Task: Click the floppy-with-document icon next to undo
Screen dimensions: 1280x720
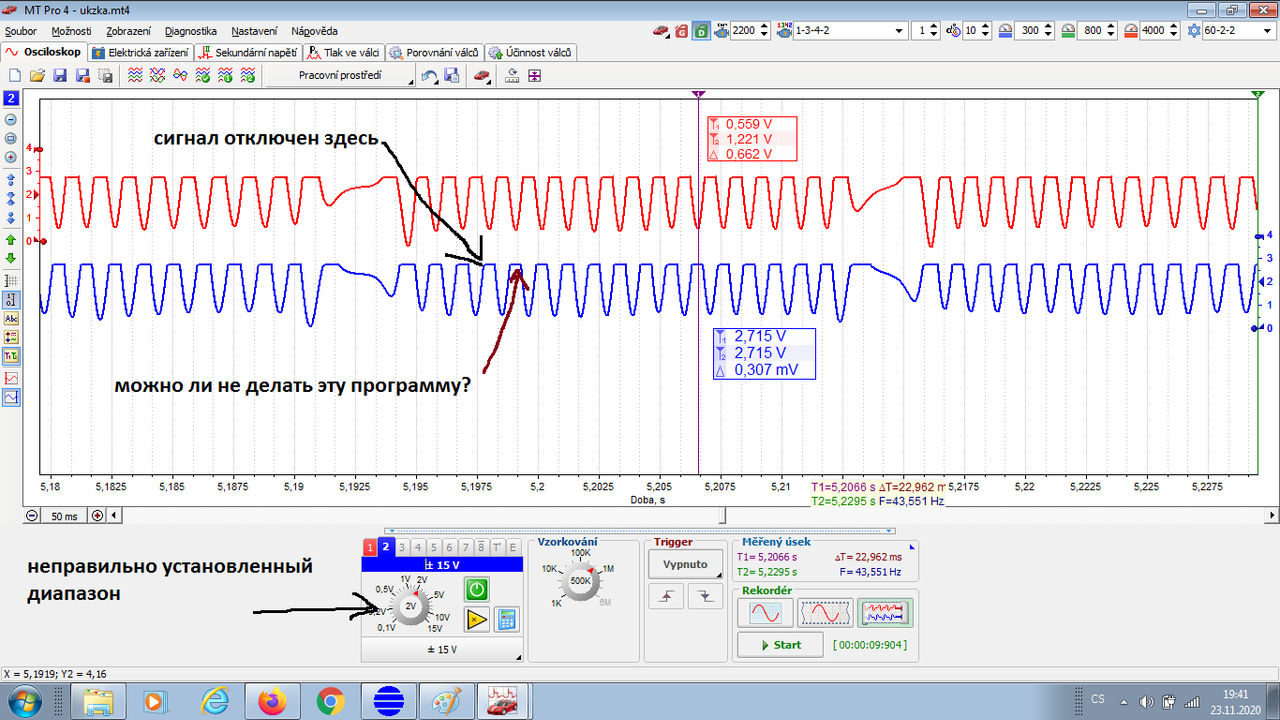Action: pyautogui.click(x=451, y=75)
